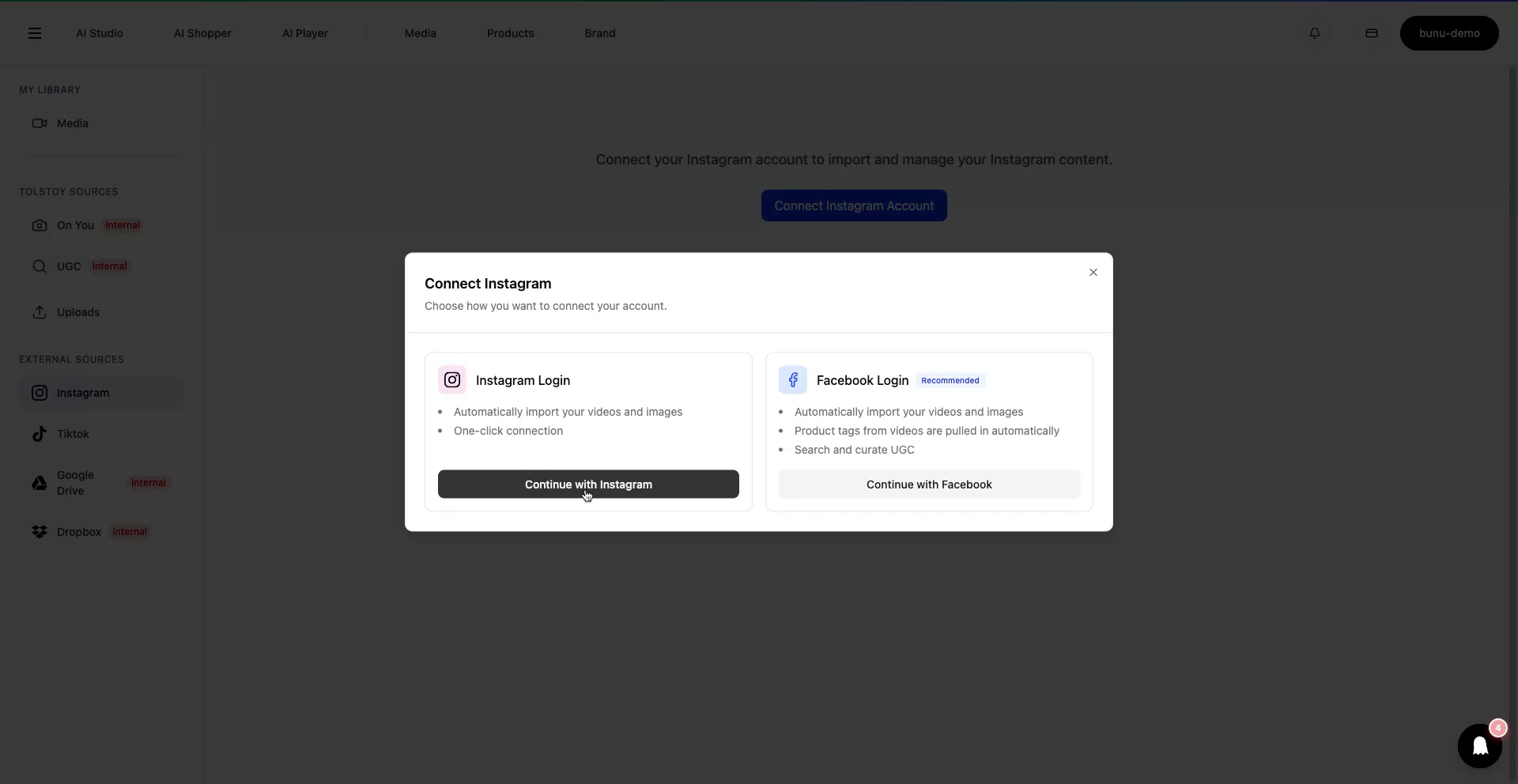Click the payment card icon in the top bar
Viewport: 1518px width, 784px height.
click(1372, 33)
